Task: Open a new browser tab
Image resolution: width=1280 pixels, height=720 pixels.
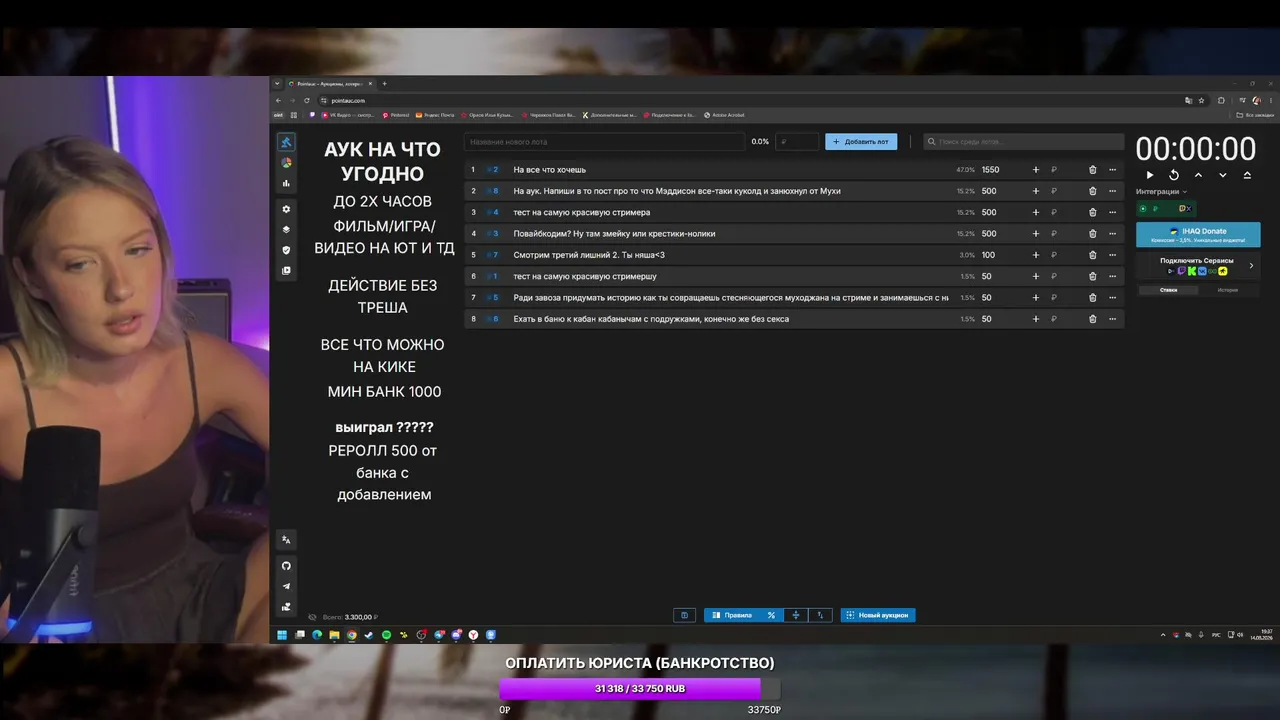Action: point(384,84)
